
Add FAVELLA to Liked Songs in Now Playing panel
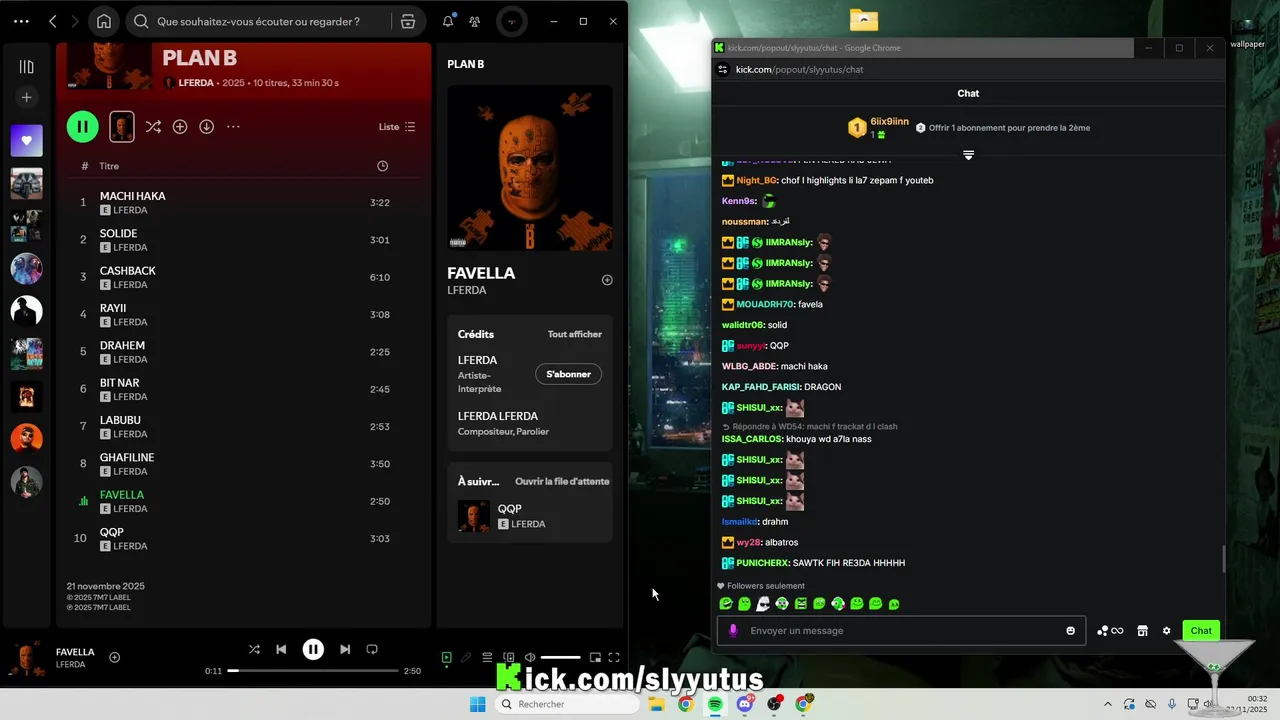607,280
